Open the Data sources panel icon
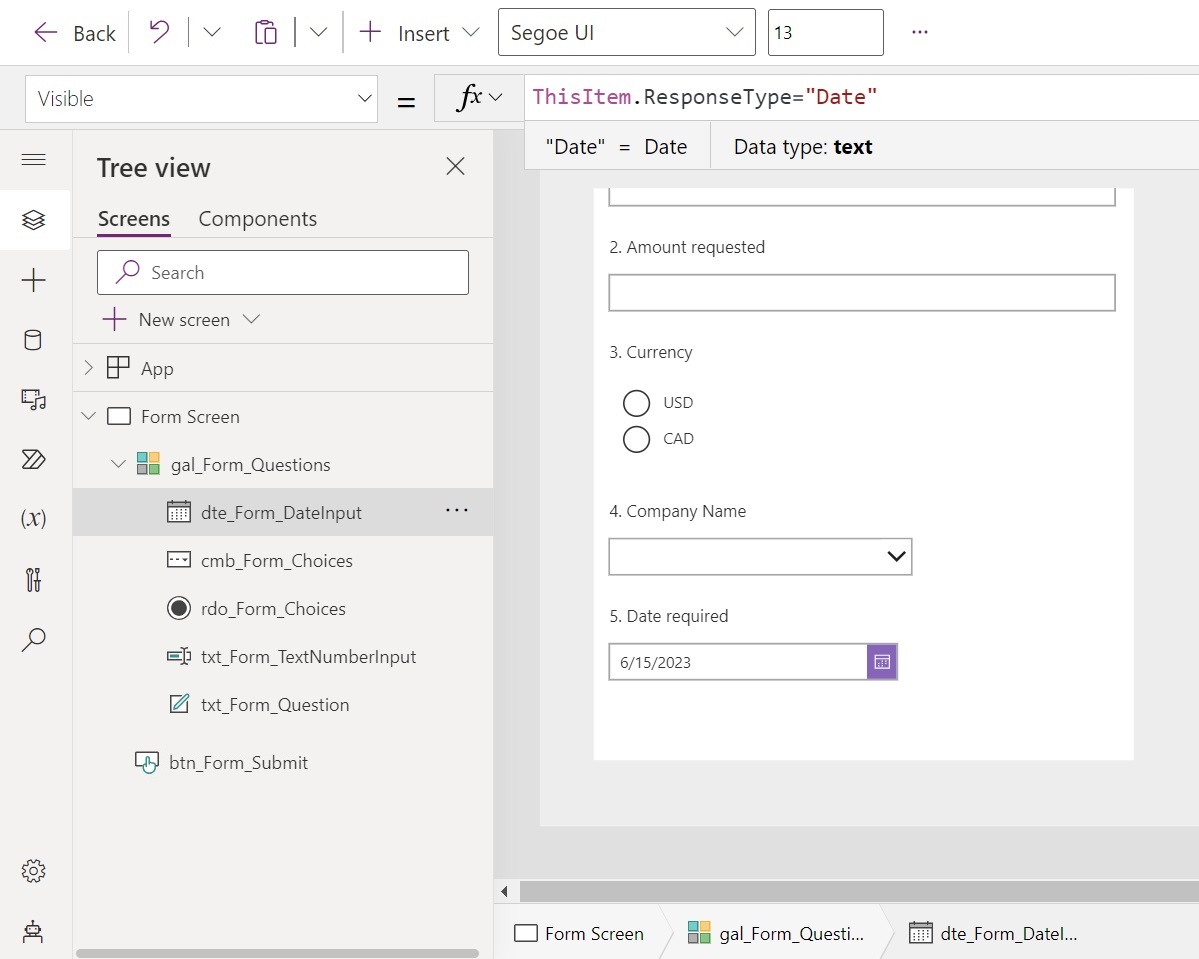Viewport: 1199px width, 959px height. click(33, 340)
